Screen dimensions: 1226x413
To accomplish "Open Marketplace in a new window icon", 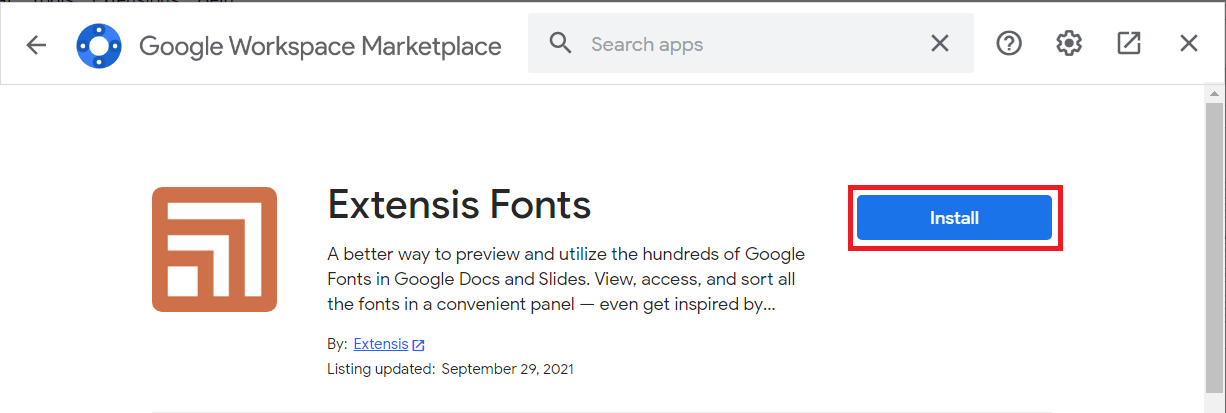I will click(1129, 44).
